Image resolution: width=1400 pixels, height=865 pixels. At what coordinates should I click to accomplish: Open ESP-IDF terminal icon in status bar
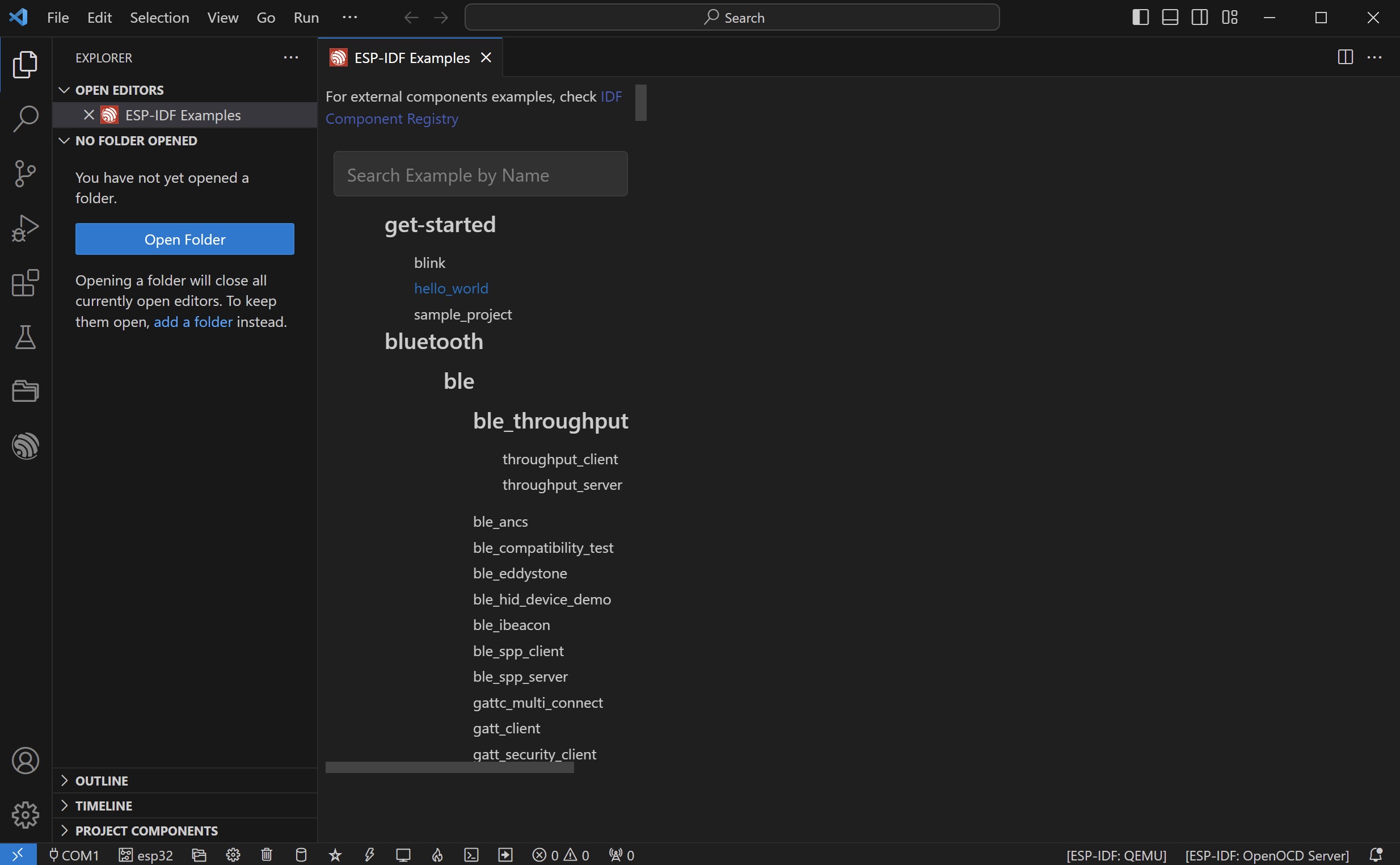[x=471, y=855]
